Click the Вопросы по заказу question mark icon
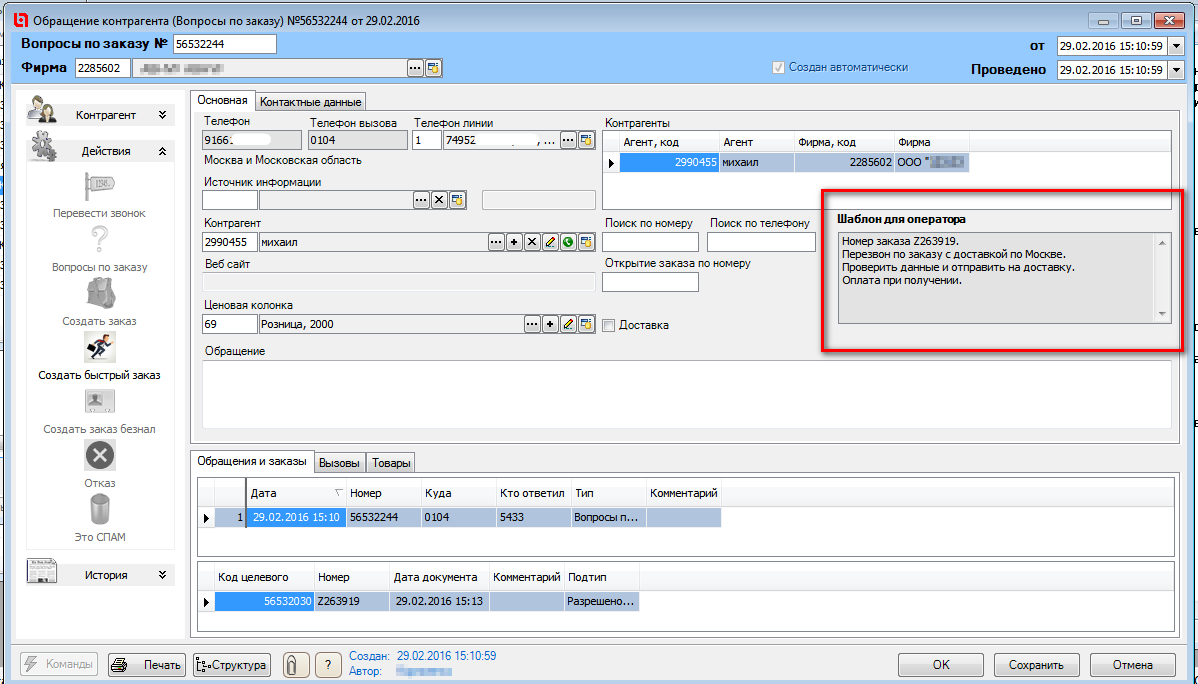The width and height of the screenshot is (1198, 684). point(99,241)
